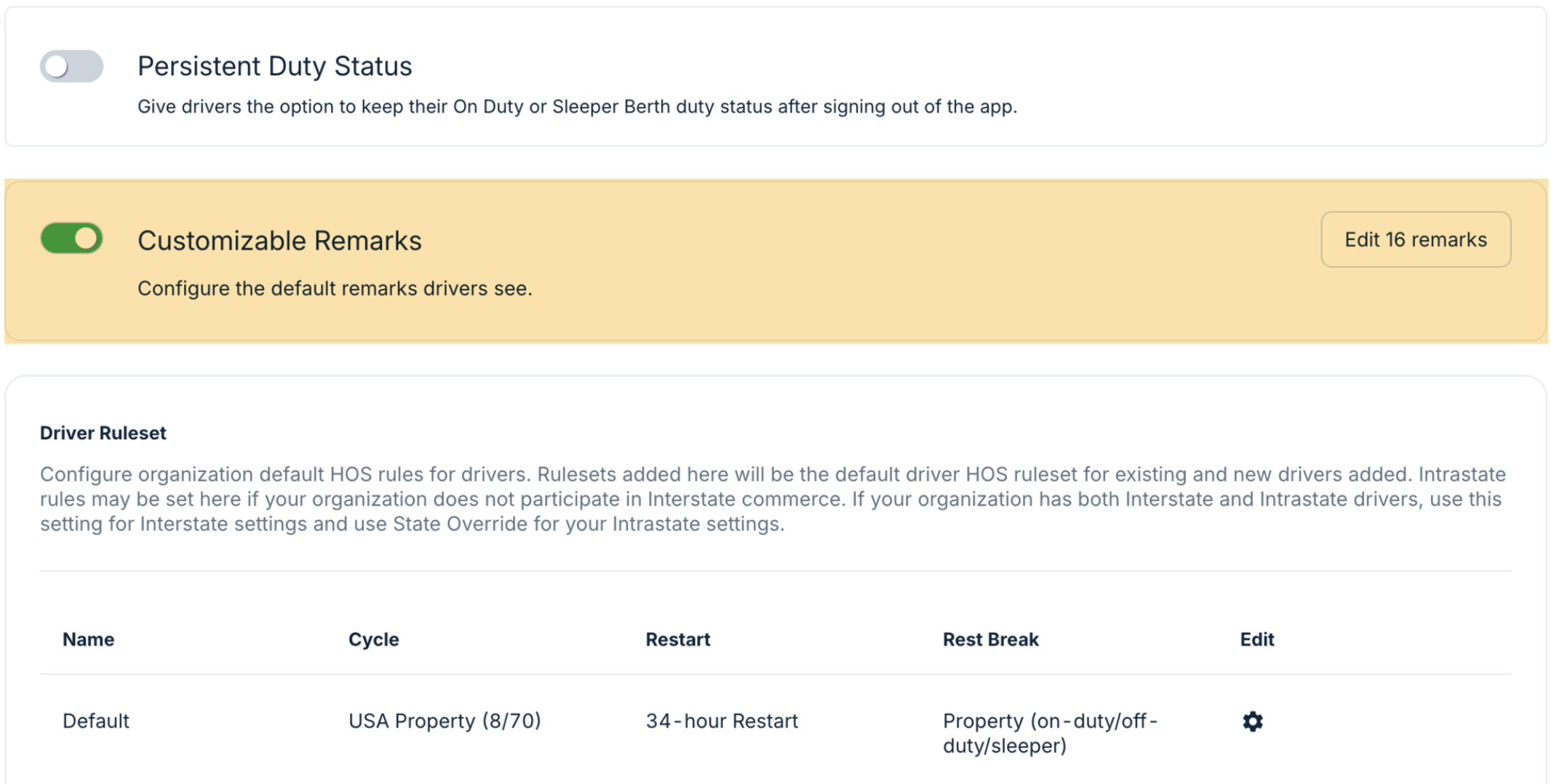The height and width of the screenshot is (784, 1551).
Task: Click the Persistent Duty Status description text
Action: click(x=577, y=107)
